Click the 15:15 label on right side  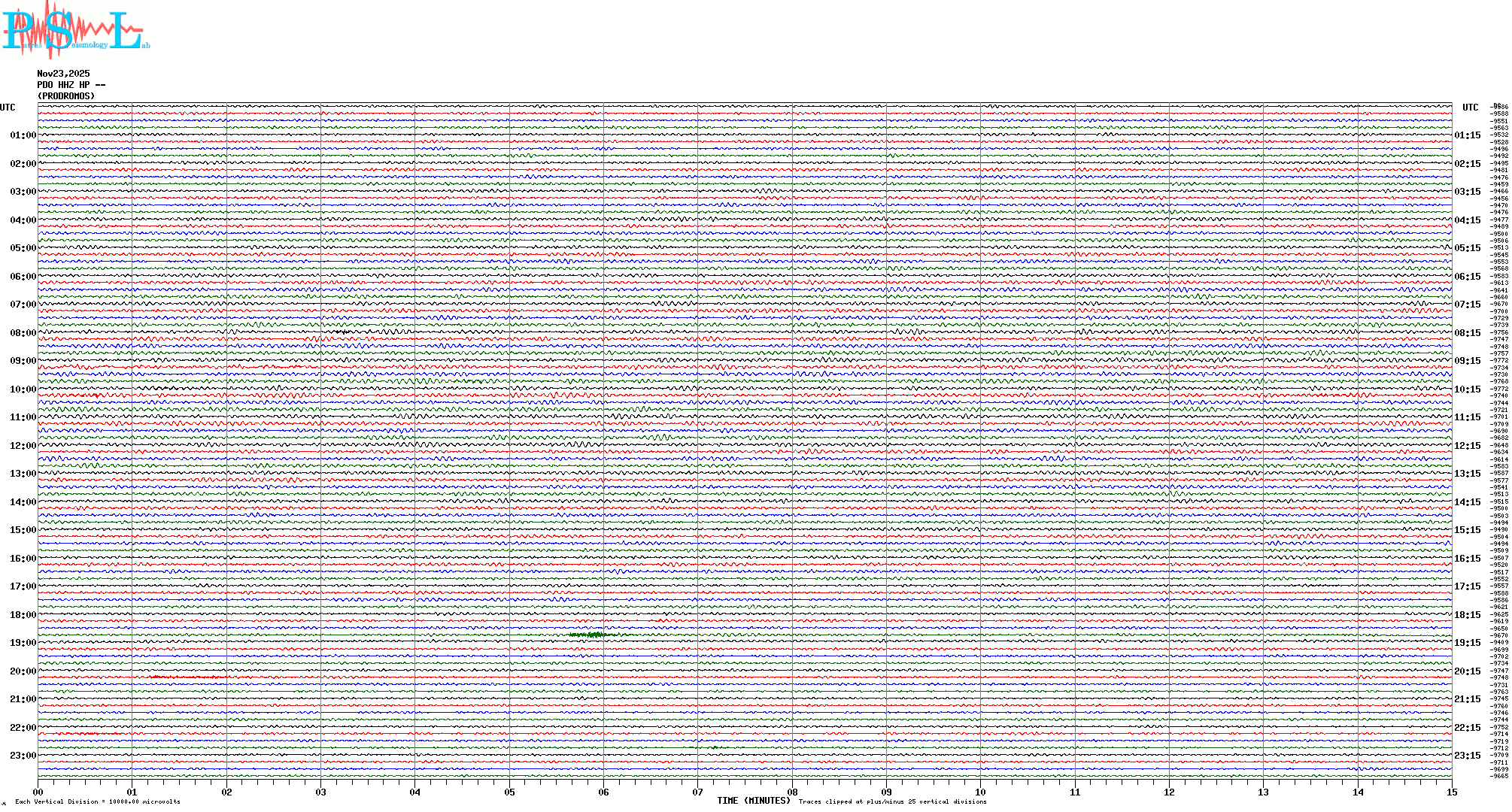tap(1467, 530)
